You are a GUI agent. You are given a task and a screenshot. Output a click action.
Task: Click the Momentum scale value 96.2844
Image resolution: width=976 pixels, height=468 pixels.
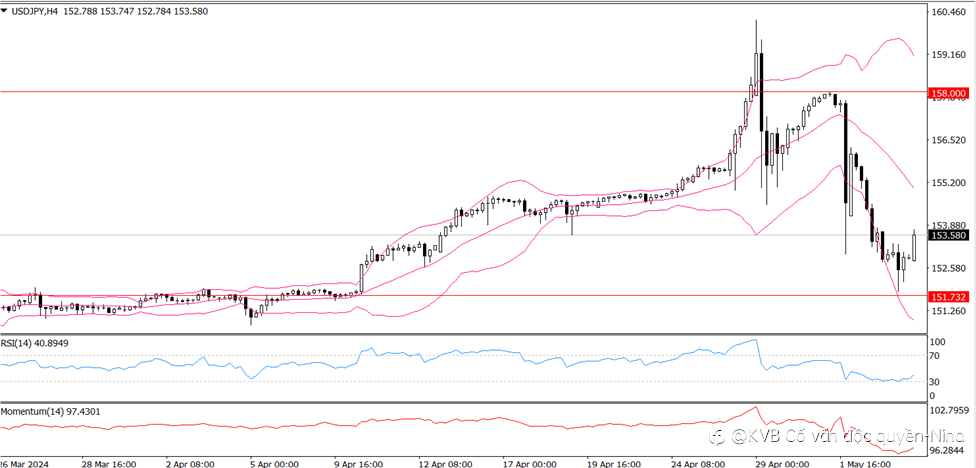pos(948,451)
